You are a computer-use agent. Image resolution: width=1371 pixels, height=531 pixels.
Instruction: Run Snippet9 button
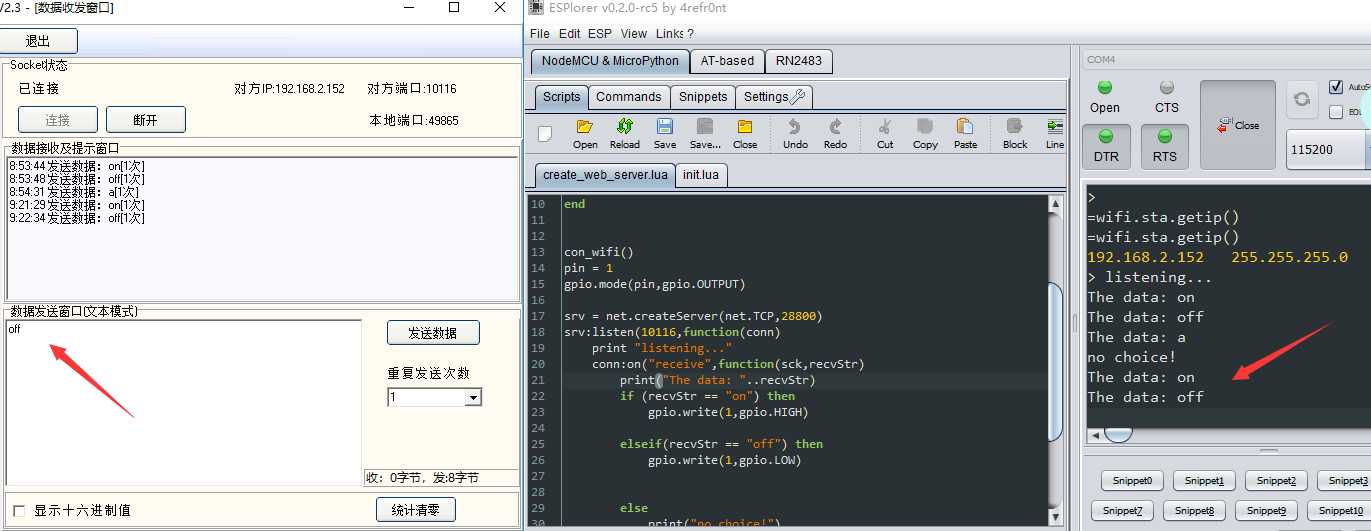point(1267,511)
